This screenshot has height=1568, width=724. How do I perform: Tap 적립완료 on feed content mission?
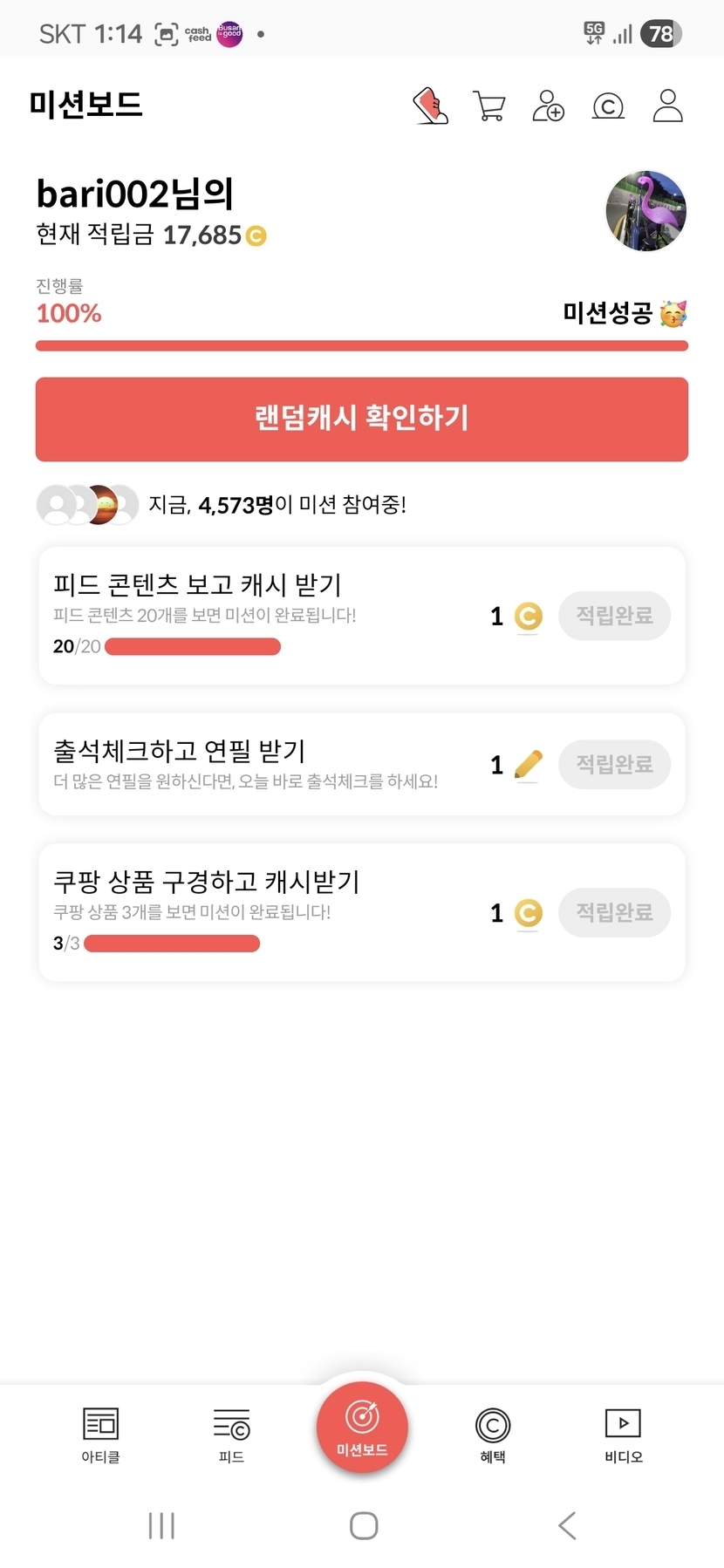[614, 616]
